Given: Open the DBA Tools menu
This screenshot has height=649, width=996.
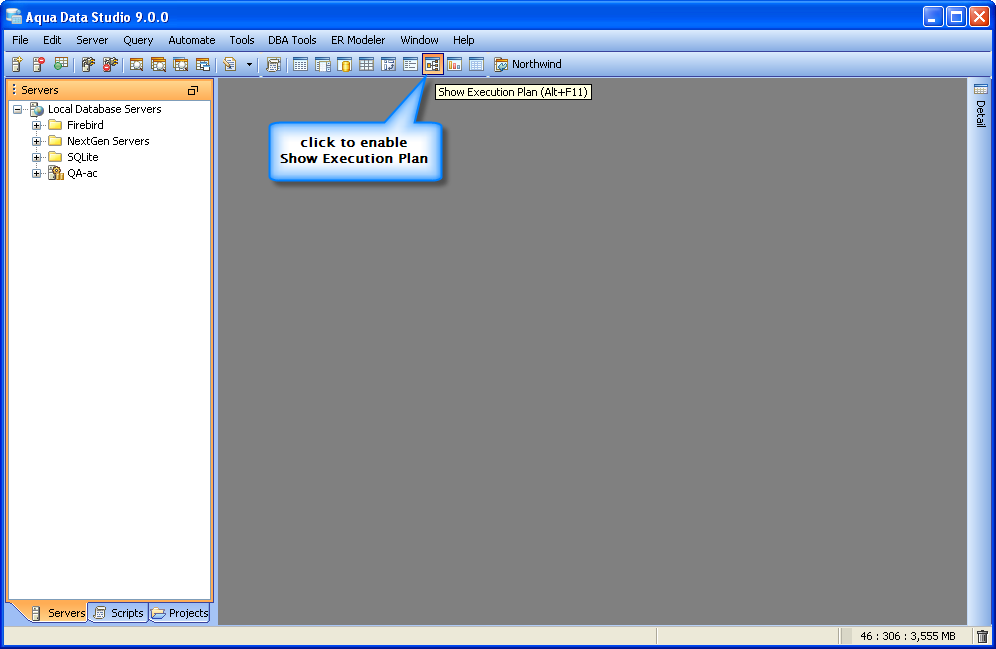Looking at the screenshot, I should (292, 40).
